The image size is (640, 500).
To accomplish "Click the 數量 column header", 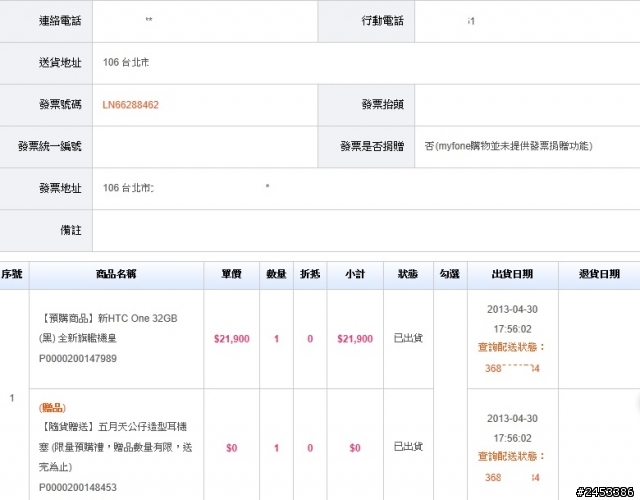I will (276, 275).
